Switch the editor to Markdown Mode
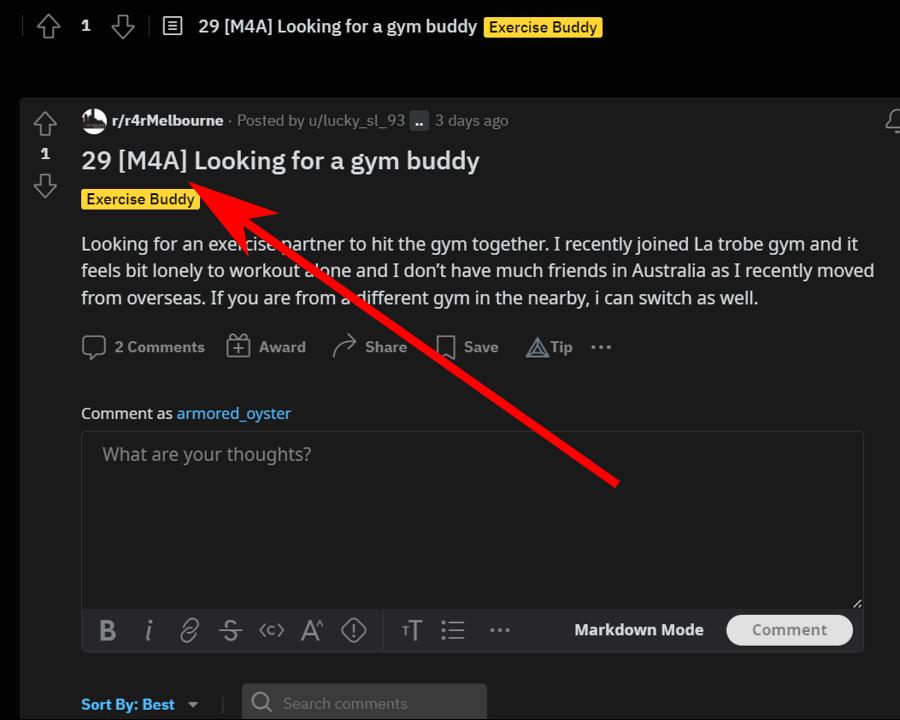Screen dimensions: 900x720 pyautogui.click(x=639, y=630)
